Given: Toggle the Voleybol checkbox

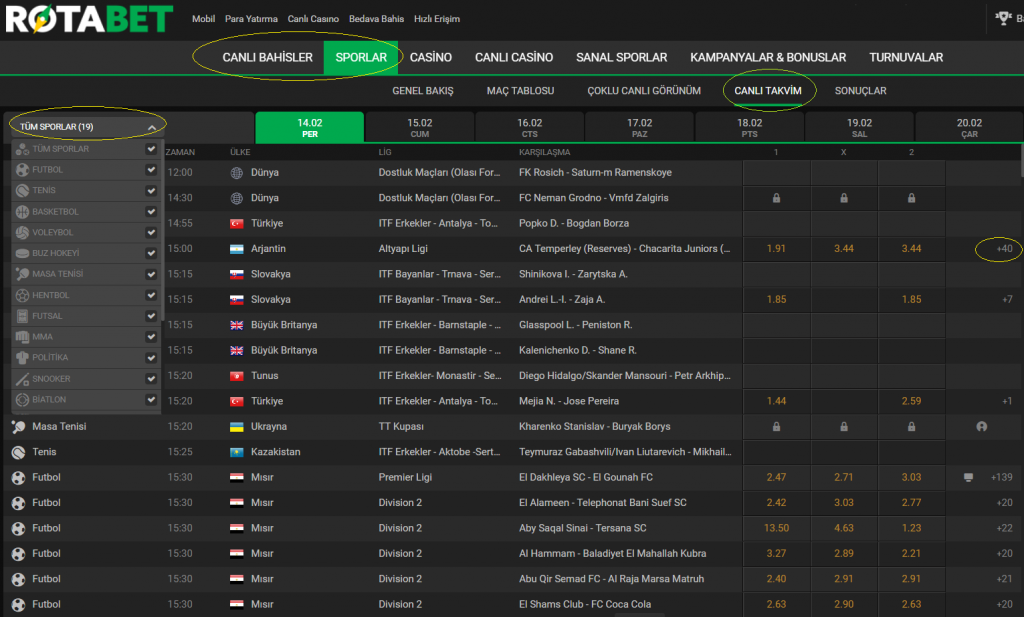Looking at the screenshot, I should click(x=151, y=232).
